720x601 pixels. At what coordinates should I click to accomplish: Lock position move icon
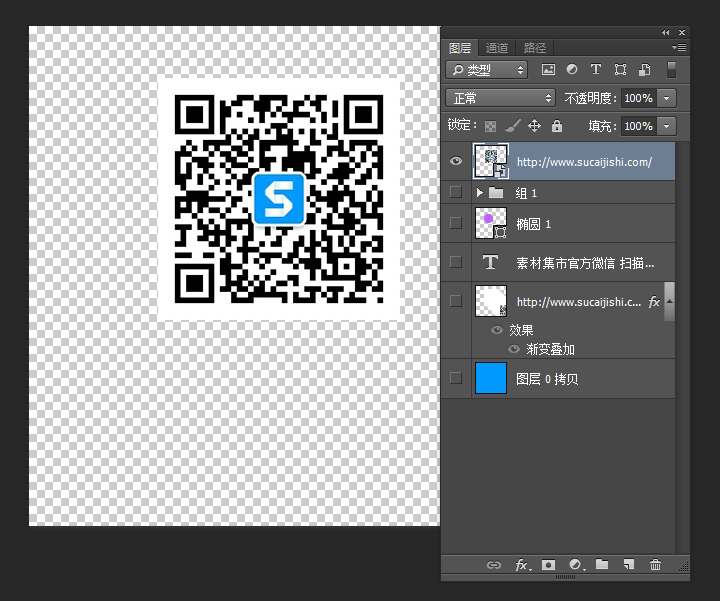coord(534,125)
